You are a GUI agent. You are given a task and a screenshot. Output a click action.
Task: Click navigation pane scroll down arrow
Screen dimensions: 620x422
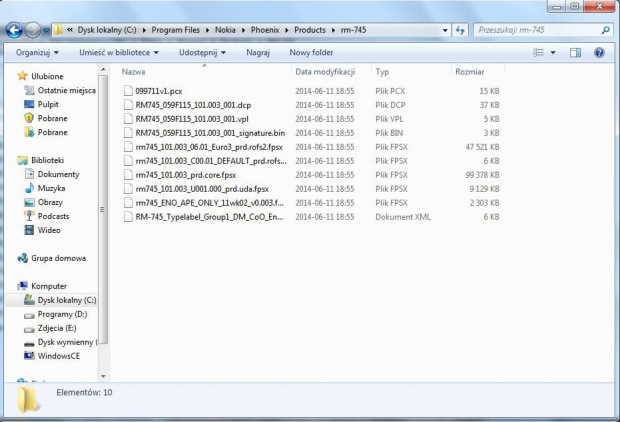(x=103, y=377)
